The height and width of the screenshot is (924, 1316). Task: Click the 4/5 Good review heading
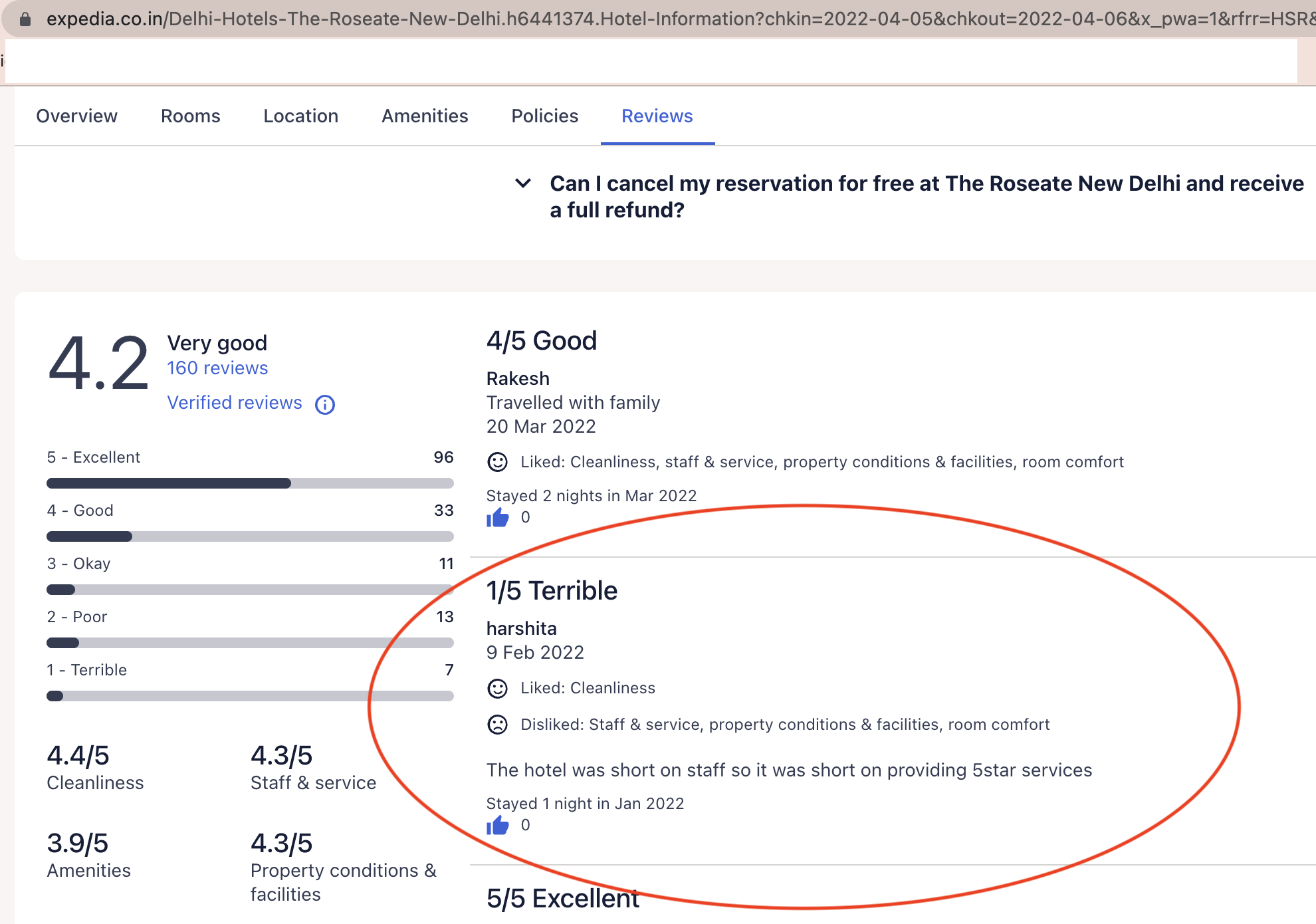click(x=542, y=340)
